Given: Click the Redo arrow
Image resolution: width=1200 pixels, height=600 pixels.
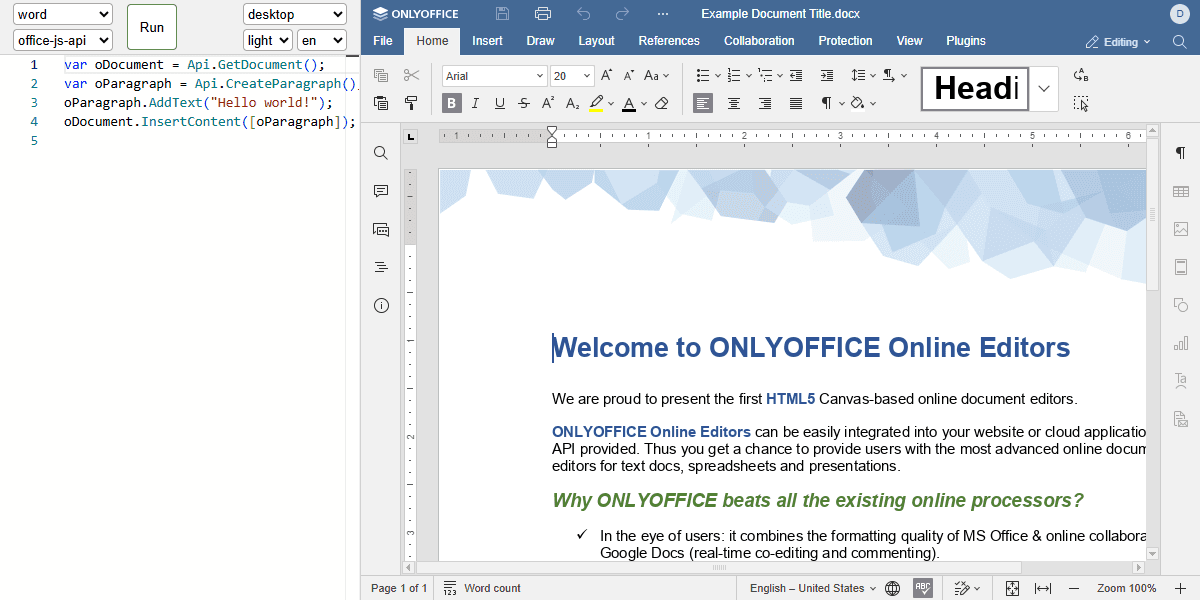Looking at the screenshot, I should point(623,14).
